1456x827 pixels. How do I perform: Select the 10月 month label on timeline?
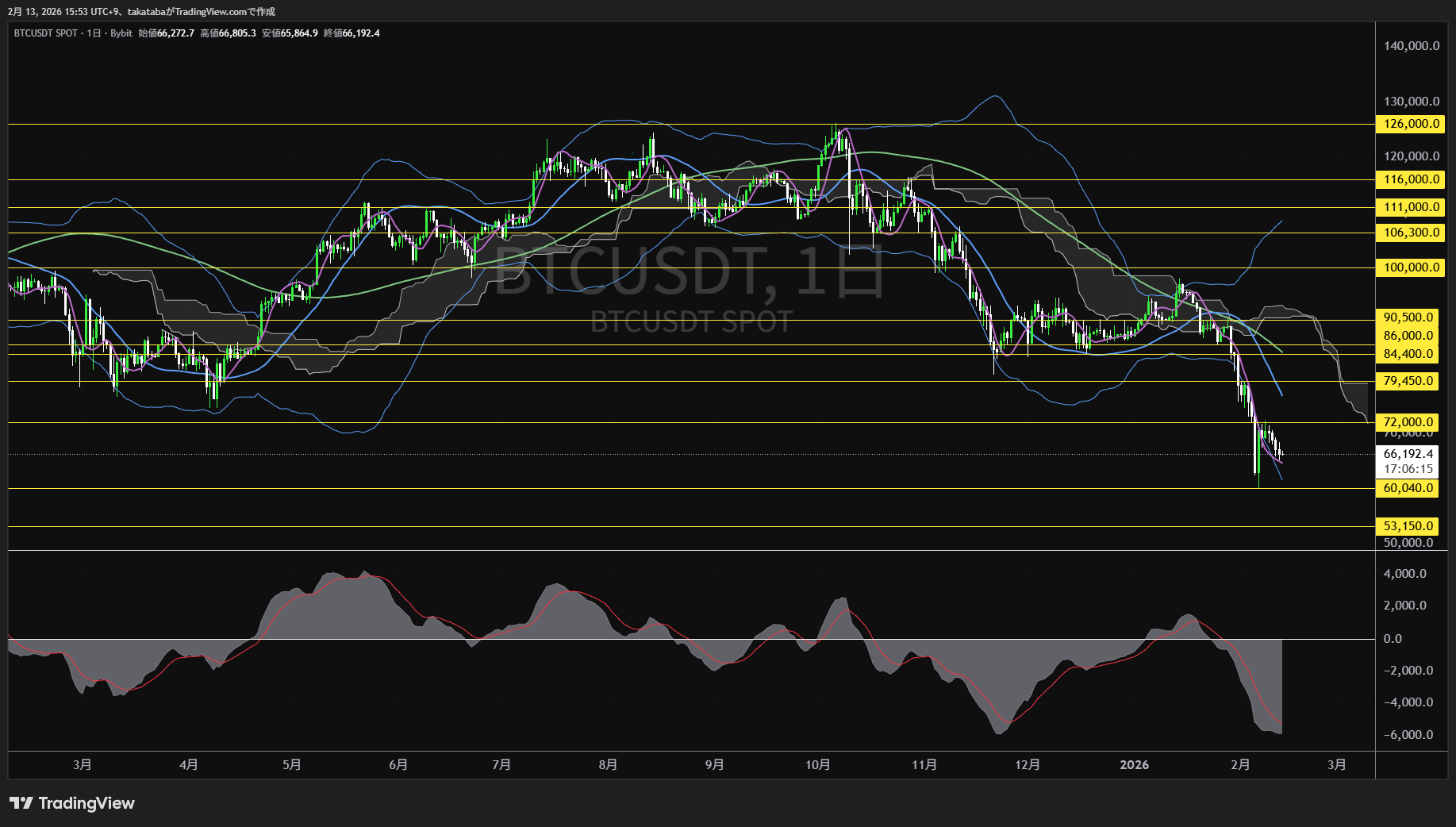click(x=819, y=764)
